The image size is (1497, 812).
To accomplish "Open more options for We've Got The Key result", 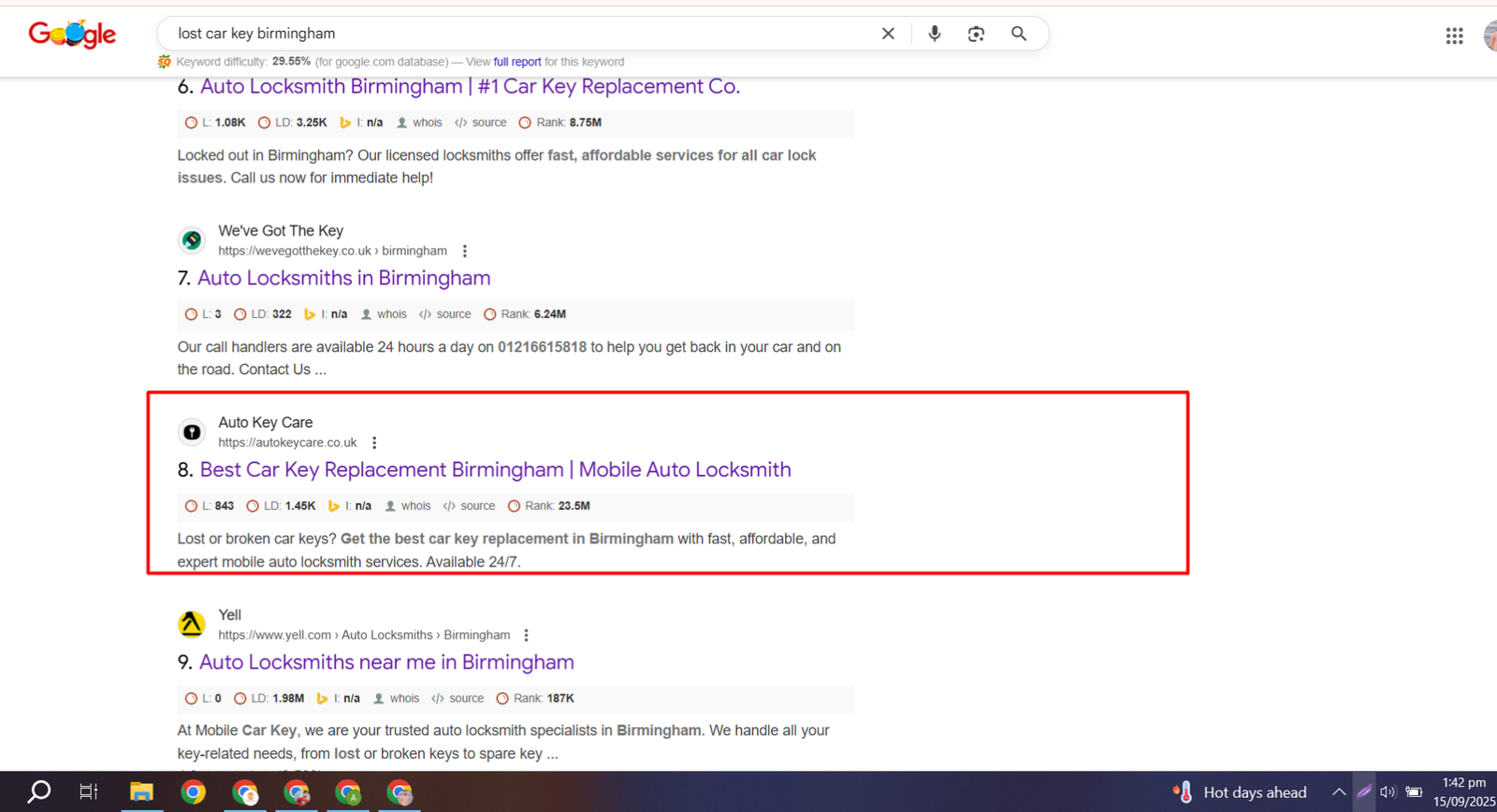I will pos(465,251).
